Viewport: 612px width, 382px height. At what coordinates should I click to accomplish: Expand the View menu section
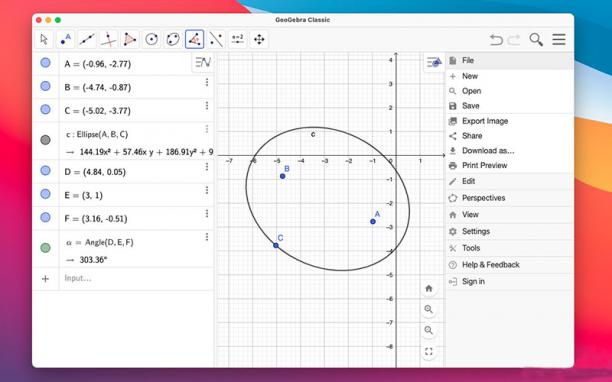510,215
